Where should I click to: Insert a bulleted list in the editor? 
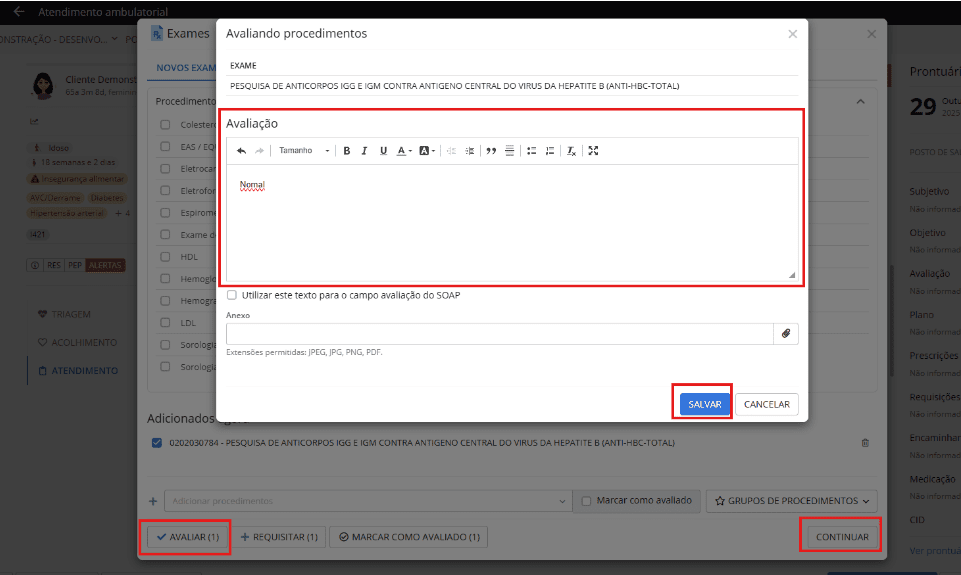531,151
